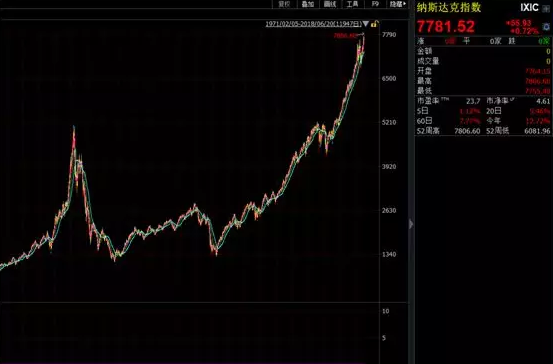Select the 纳斯达克指数 index title
Viewport: 553px width, 364px height.
(x=449, y=7)
